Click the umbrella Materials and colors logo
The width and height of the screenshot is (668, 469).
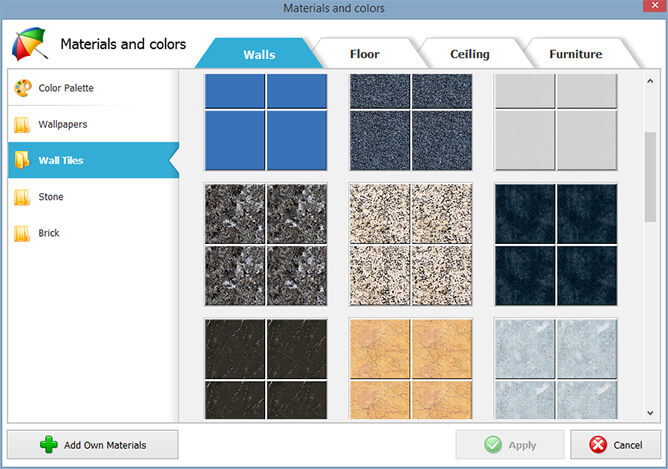[29, 45]
